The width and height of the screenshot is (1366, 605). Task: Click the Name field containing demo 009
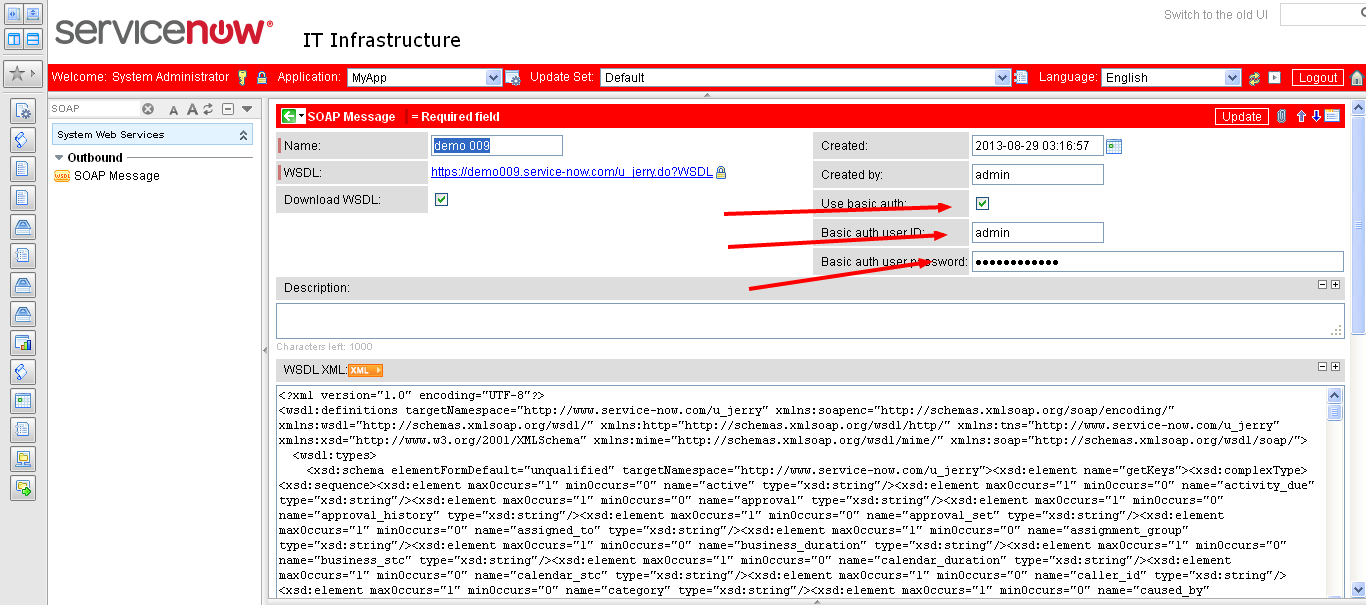click(x=497, y=146)
